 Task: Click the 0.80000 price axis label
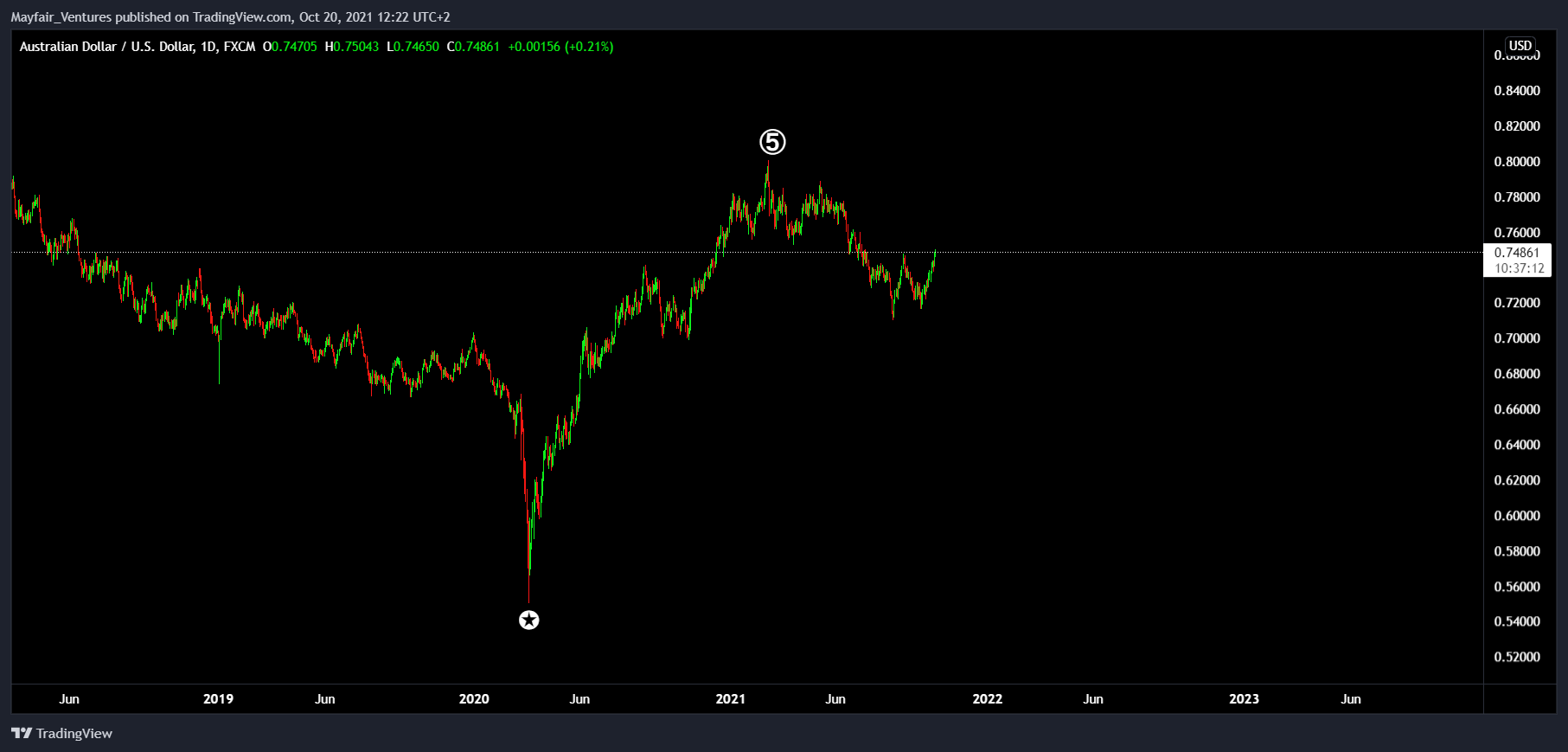coord(1517,162)
